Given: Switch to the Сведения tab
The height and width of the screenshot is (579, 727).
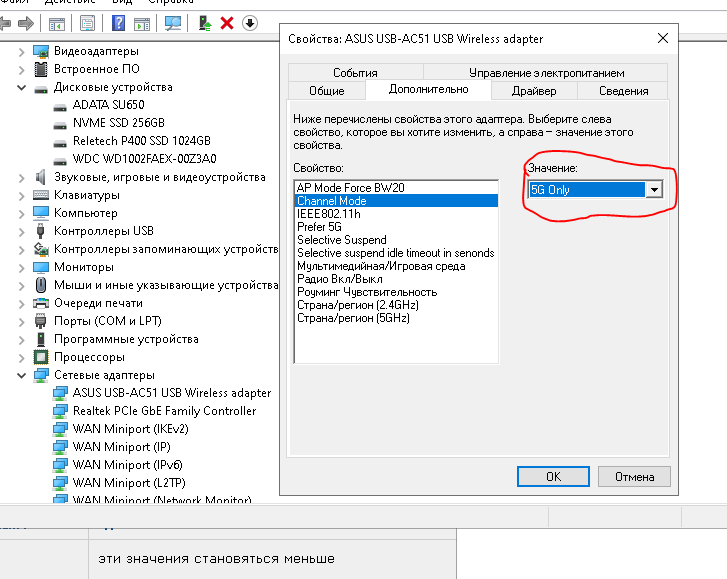Looking at the screenshot, I should [x=623, y=91].
